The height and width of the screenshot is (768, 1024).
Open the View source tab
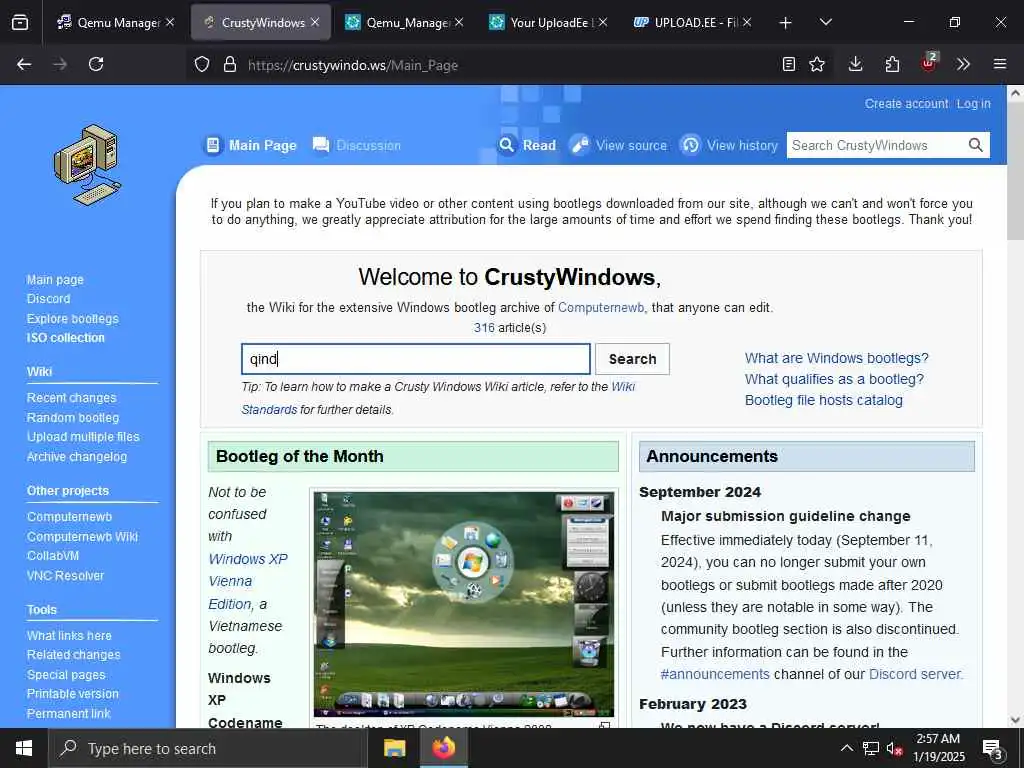click(618, 145)
